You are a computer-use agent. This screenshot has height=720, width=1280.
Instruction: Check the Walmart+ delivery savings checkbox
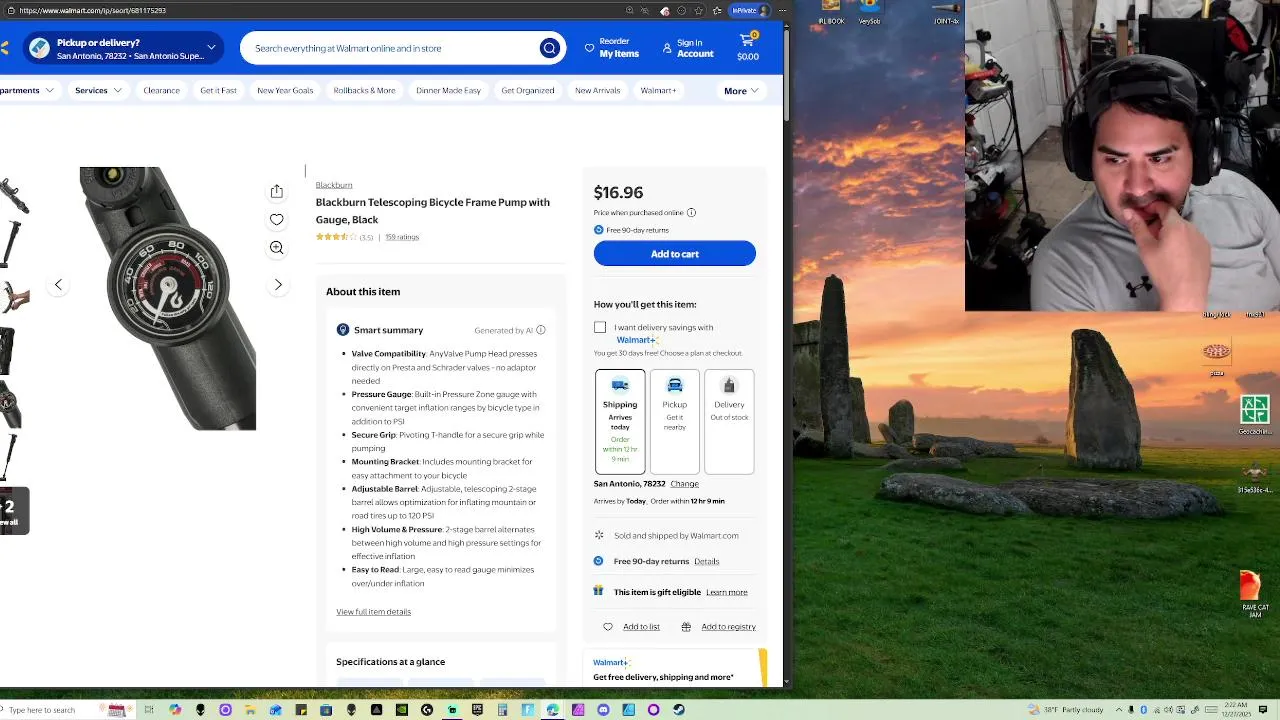tap(600, 327)
